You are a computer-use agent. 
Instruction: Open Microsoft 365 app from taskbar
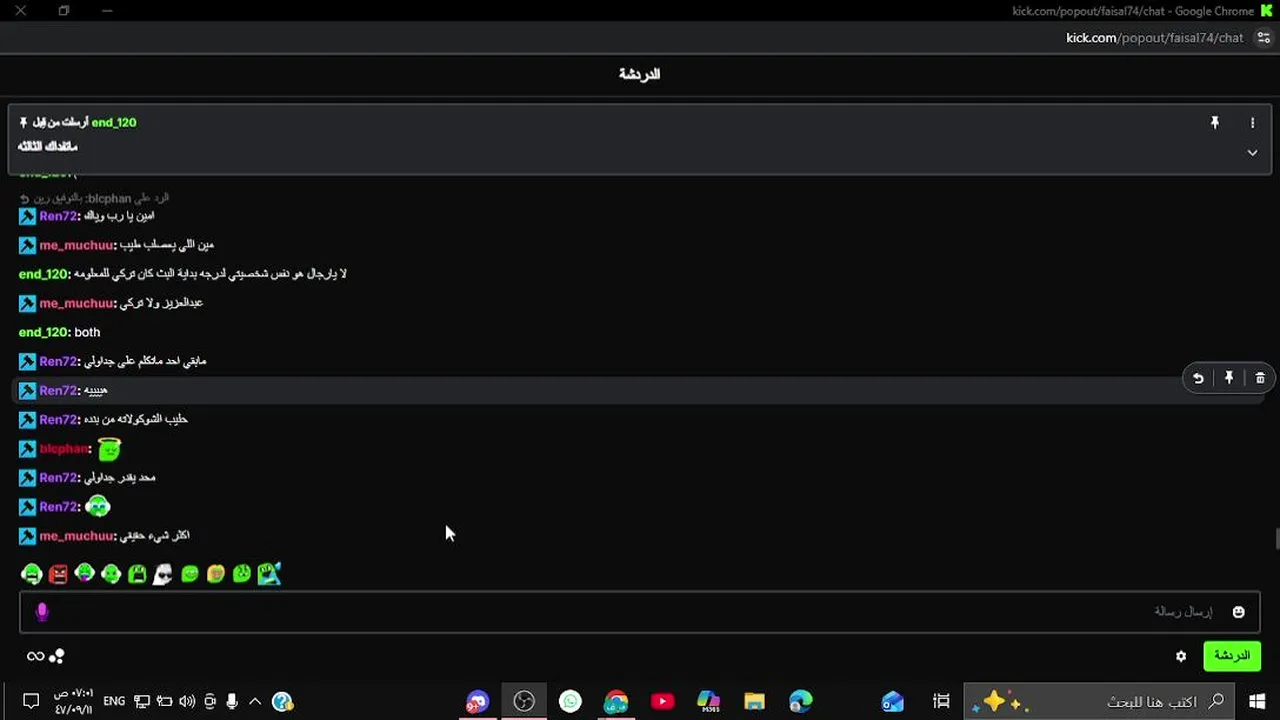708,701
